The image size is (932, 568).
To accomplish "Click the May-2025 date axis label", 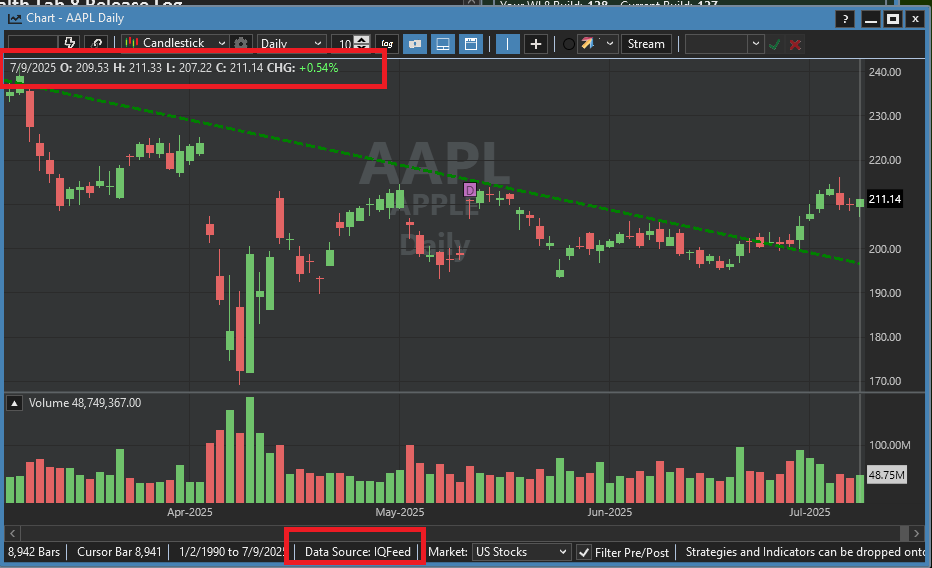I will [x=399, y=512].
